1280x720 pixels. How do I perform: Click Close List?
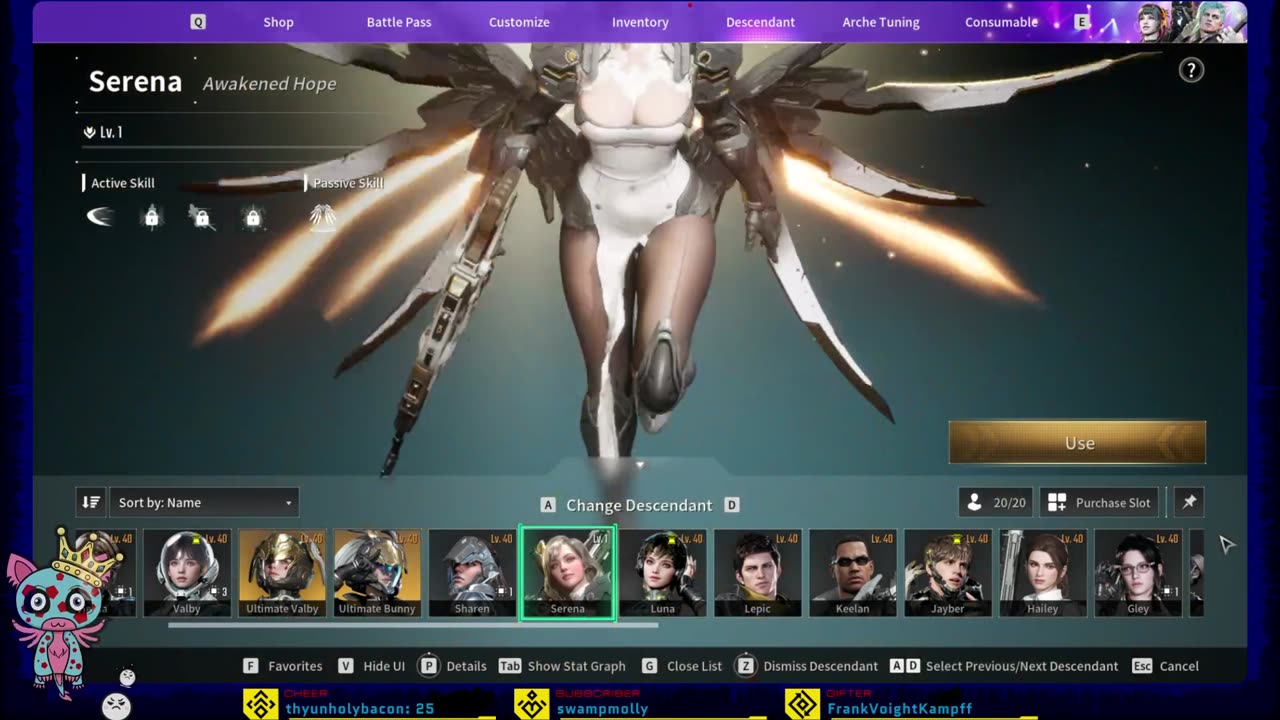tap(694, 666)
